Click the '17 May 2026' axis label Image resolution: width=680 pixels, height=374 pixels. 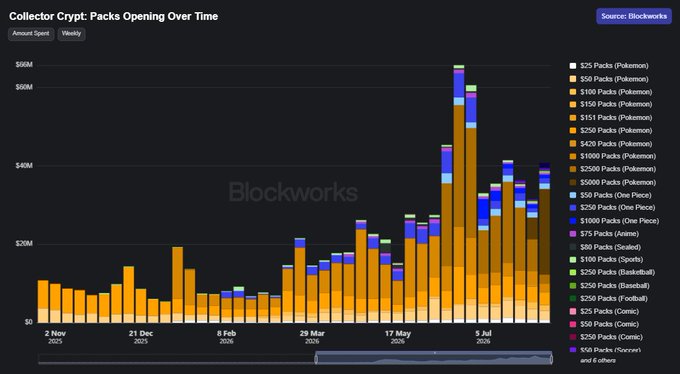click(398, 337)
